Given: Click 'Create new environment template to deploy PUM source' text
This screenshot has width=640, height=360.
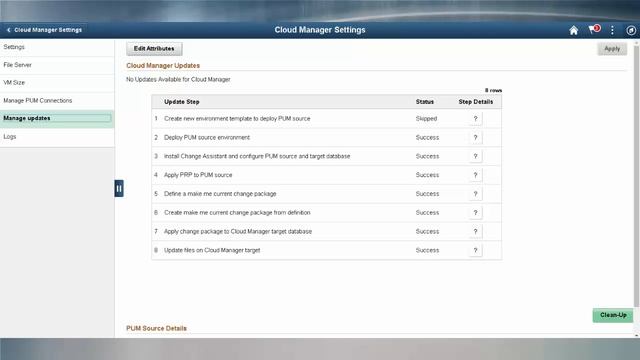Looking at the screenshot, I should 237,119.
